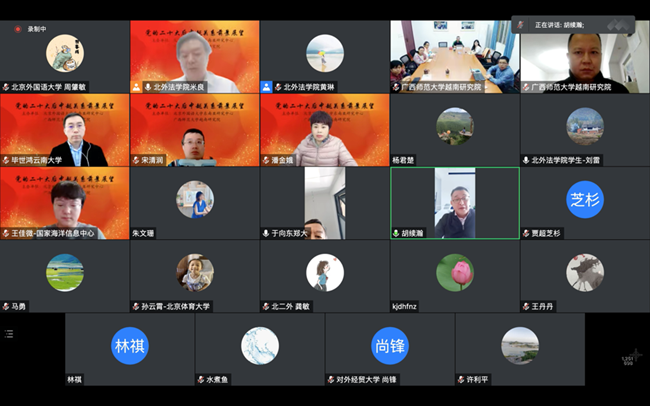Select the blue 尚锋 avatar circle
The image size is (650, 406).
pyautogui.click(x=390, y=346)
